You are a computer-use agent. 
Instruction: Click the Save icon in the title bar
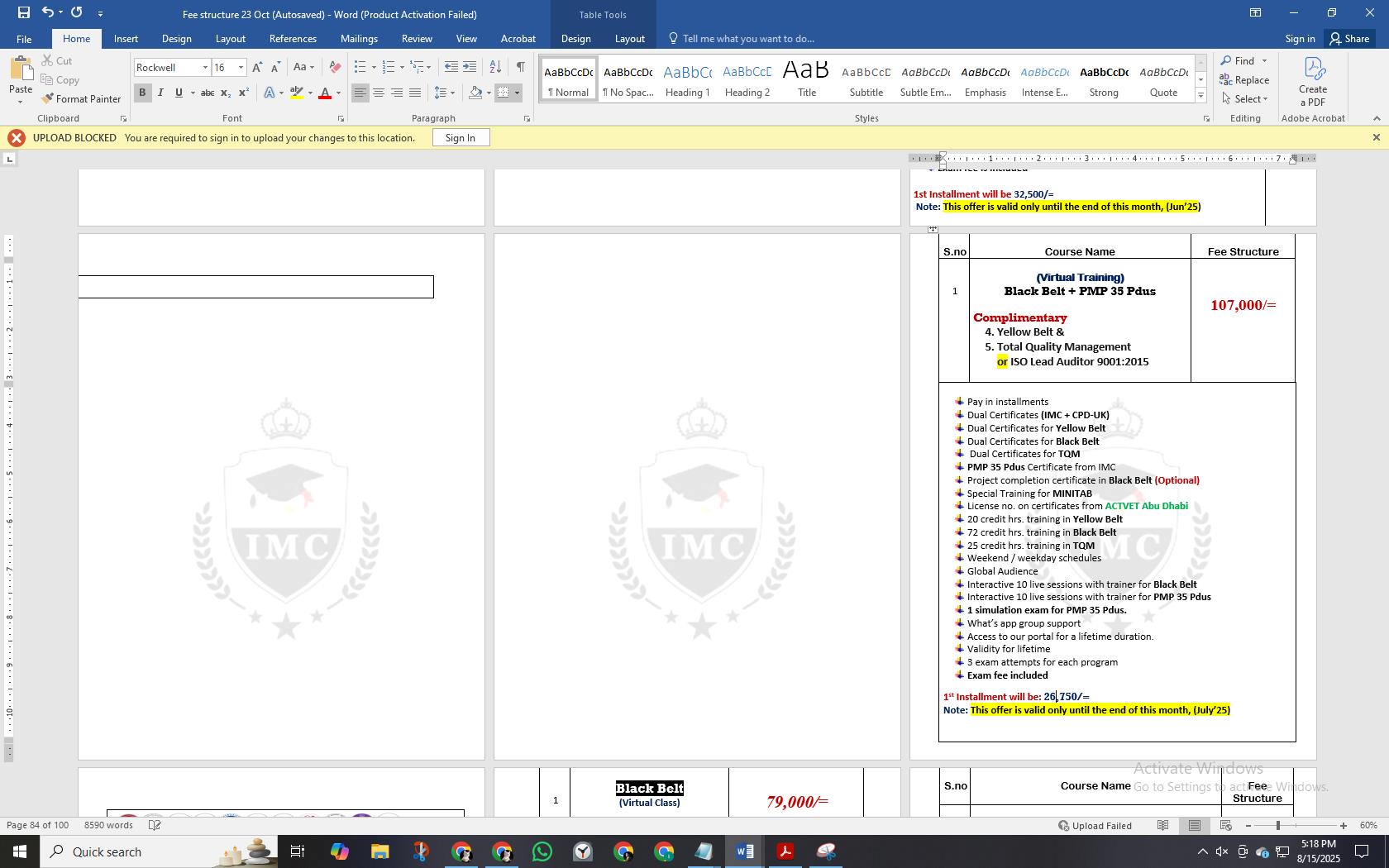coord(23,12)
